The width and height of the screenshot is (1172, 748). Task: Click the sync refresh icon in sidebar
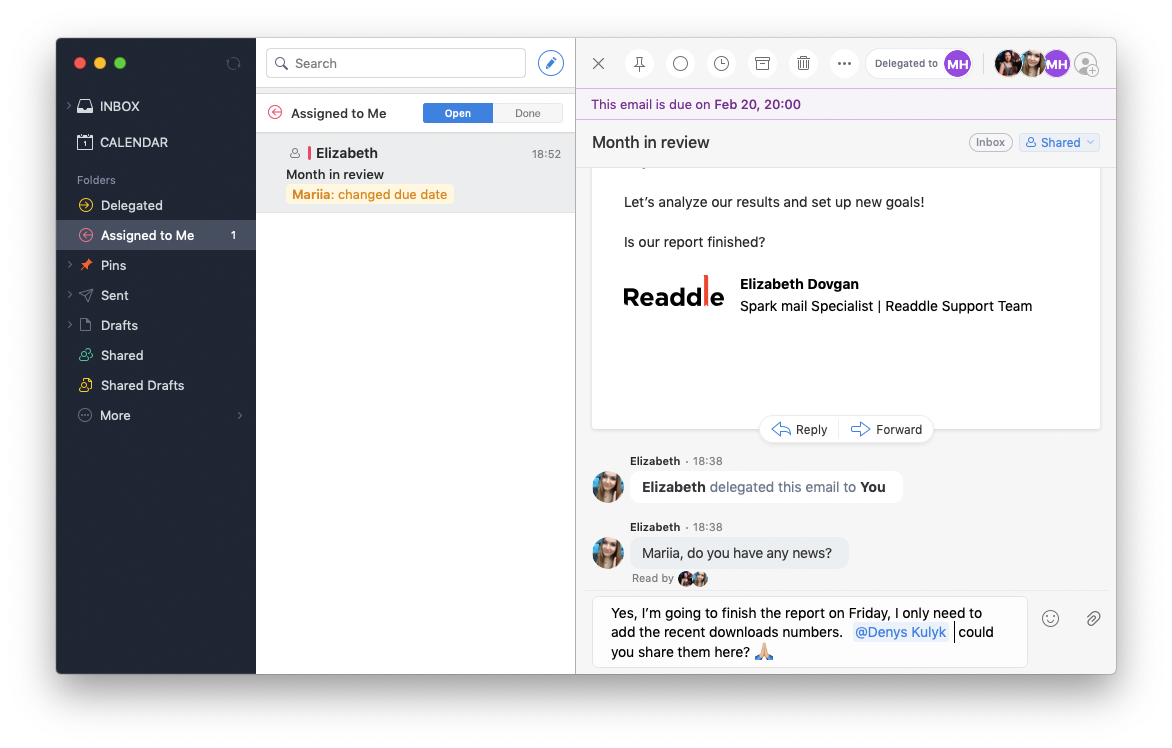[x=233, y=64]
